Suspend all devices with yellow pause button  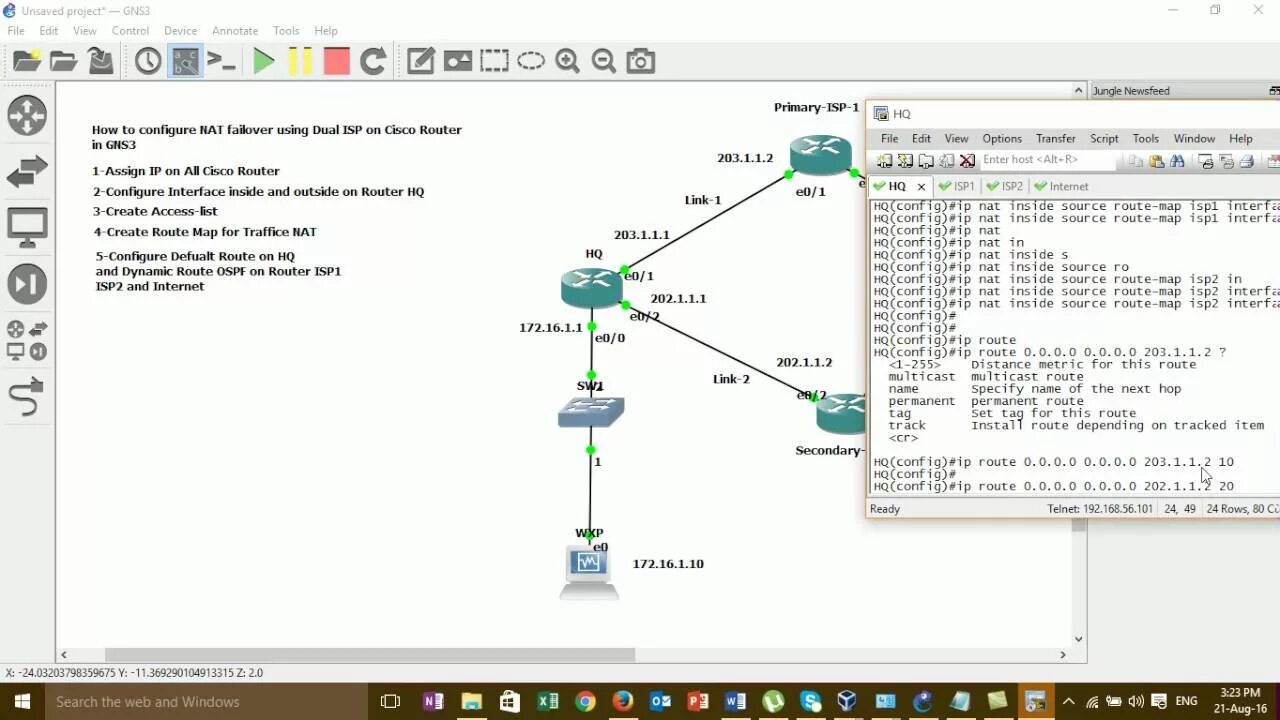[300, 62]
